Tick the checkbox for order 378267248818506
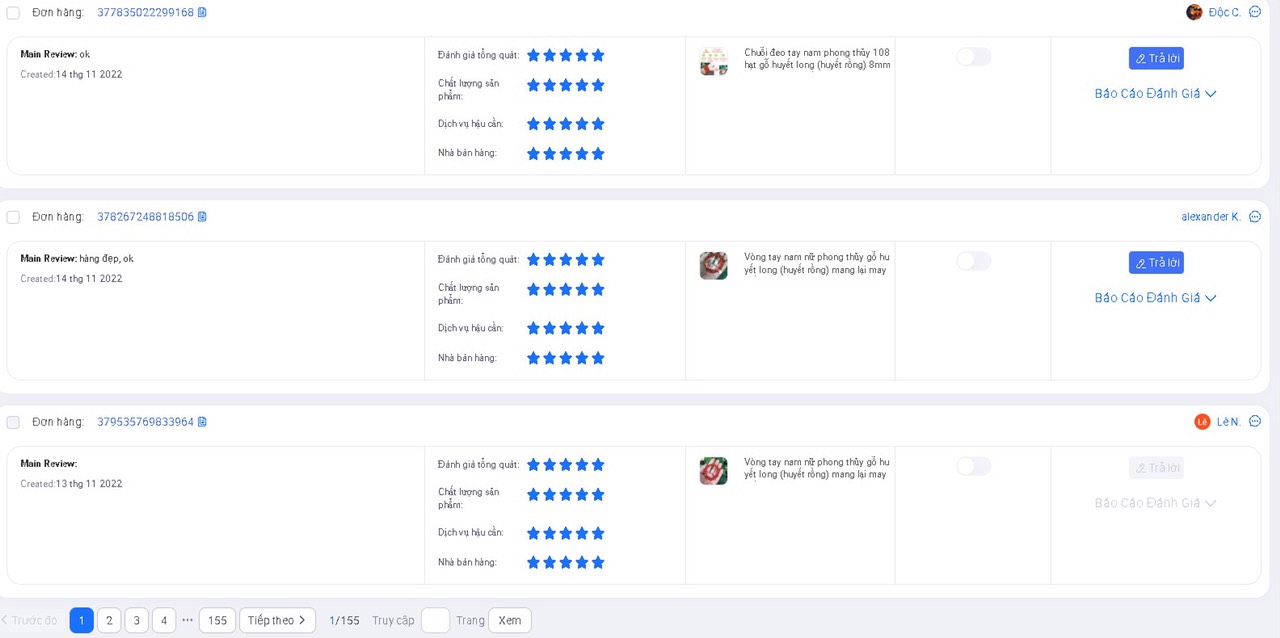 click(13, 217)
